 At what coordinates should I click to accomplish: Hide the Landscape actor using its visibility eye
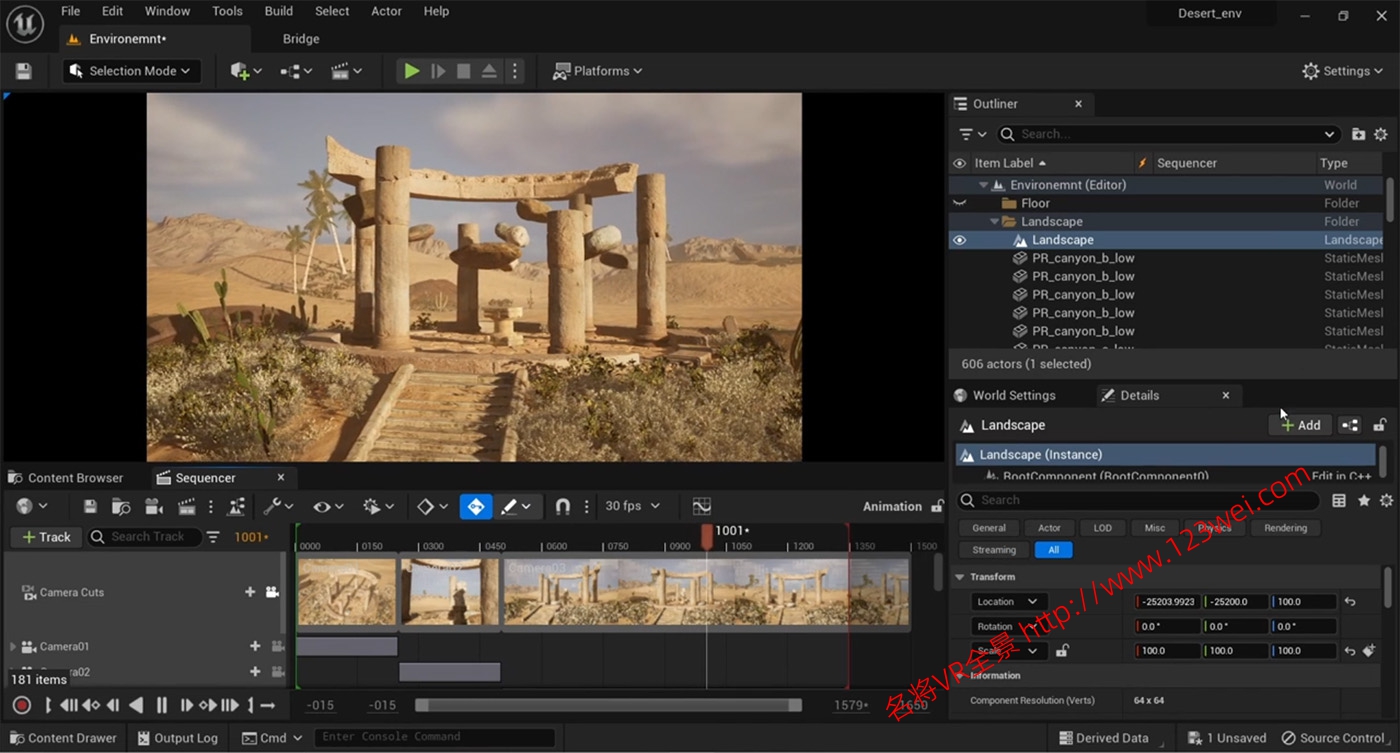tap(958, 239)
